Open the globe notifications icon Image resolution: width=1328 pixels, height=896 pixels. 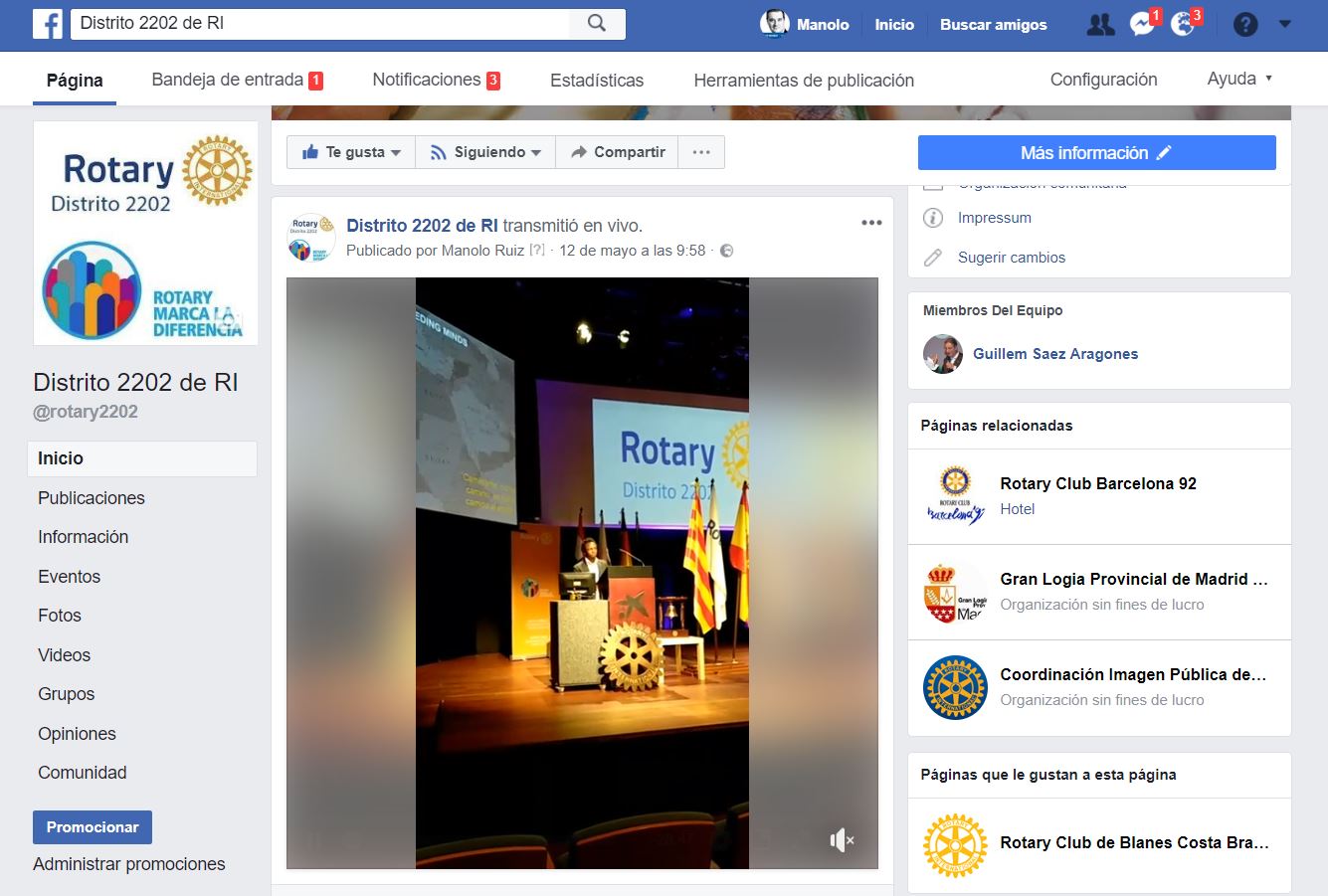[1183, 24]
